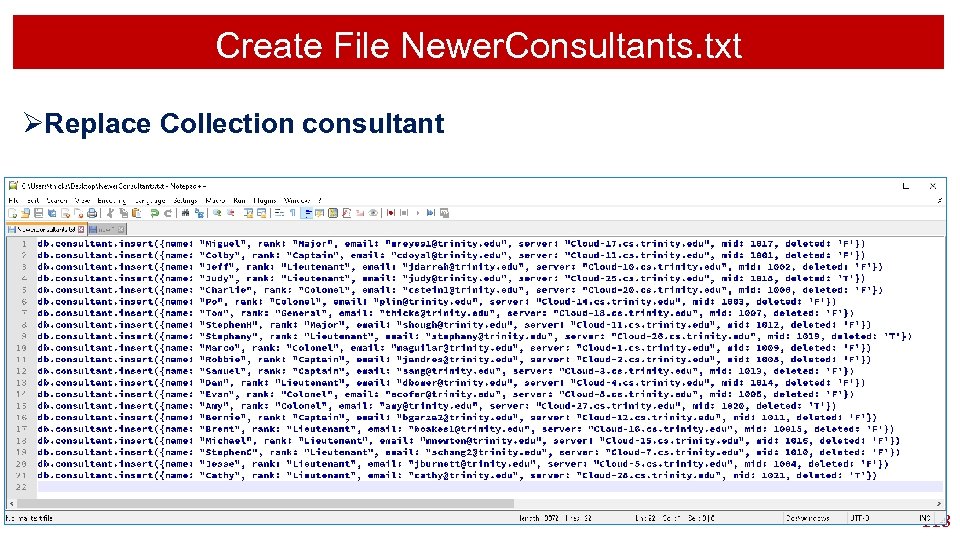
Task: Open the Language menu
Action: 149,200
